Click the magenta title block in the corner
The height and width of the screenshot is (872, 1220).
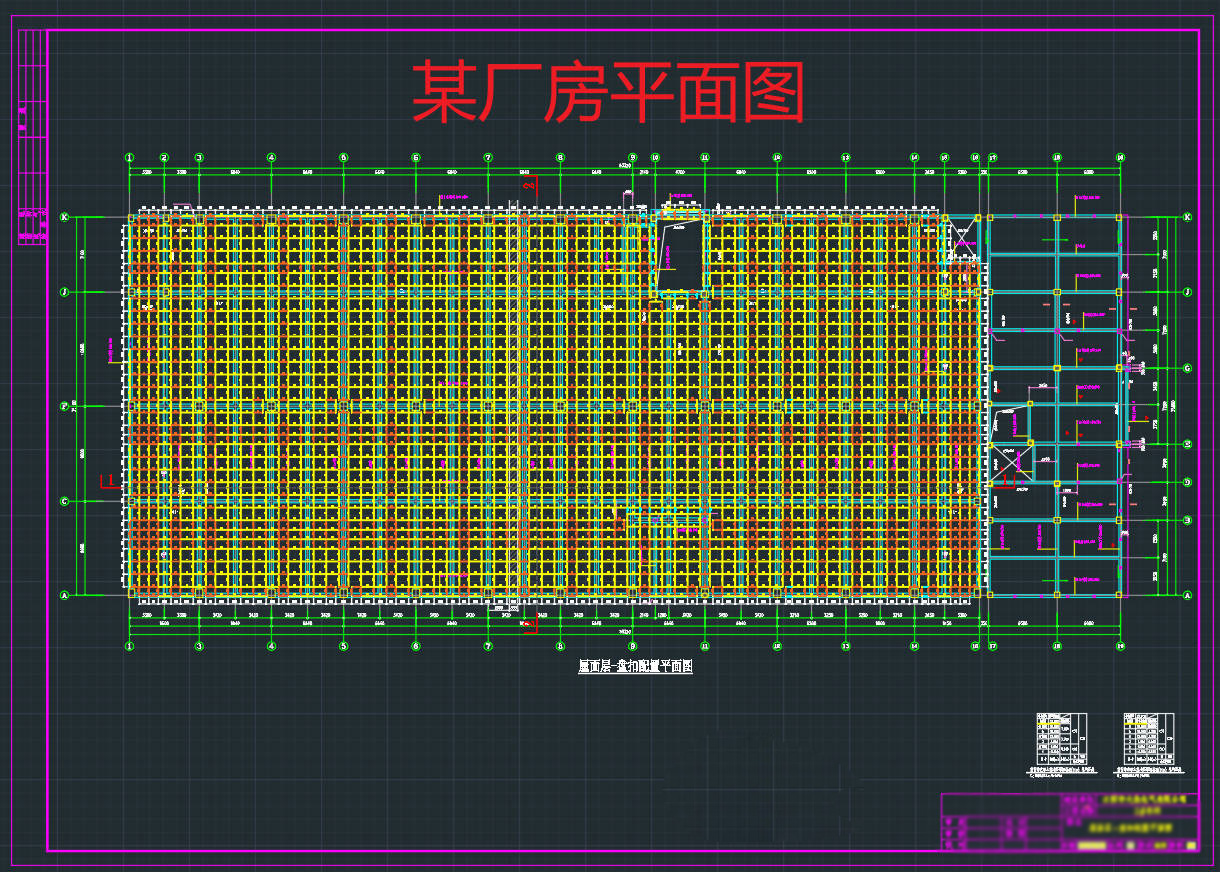[x=1070, y=822]
